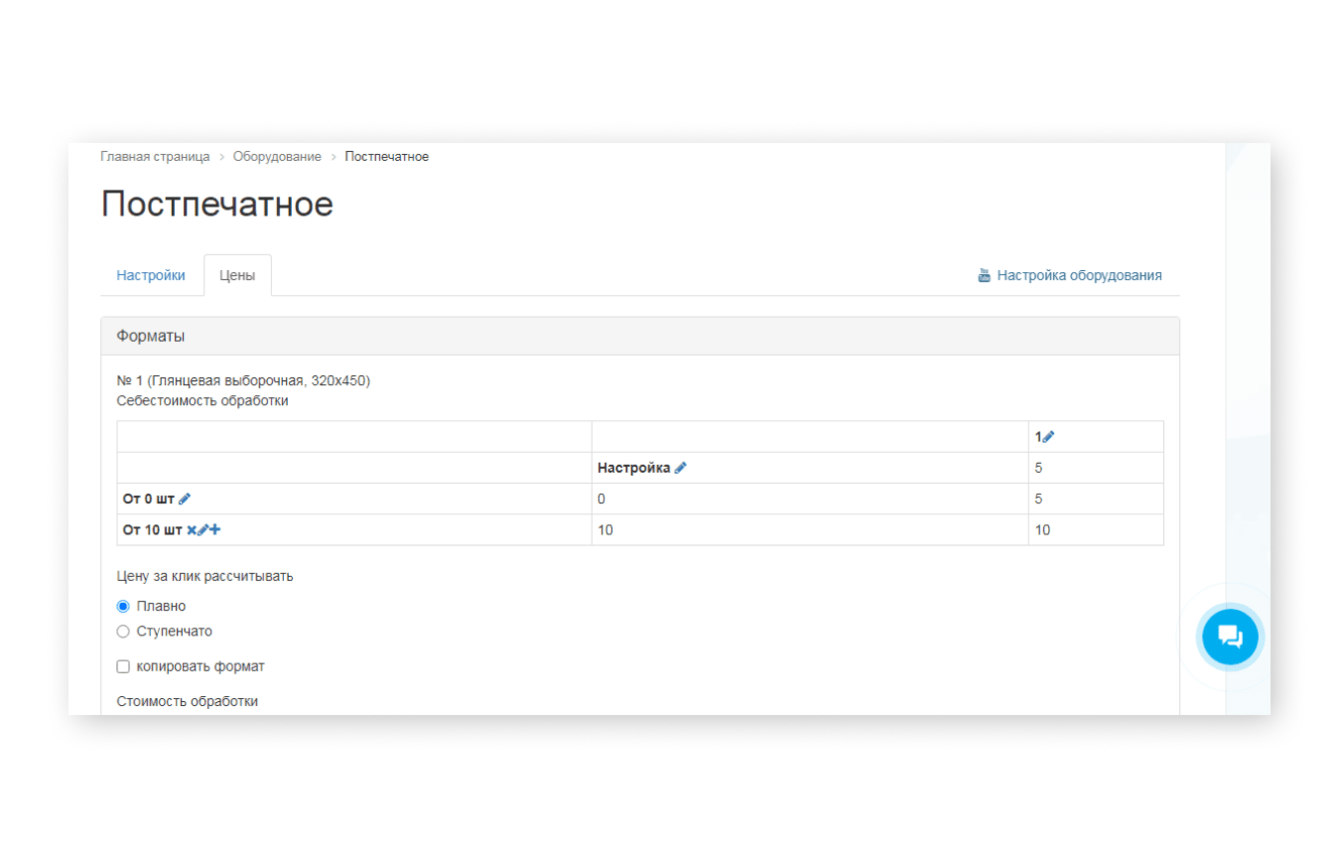The height and width of the screenshot is (859, 1340).
Task: Click the Постпечатное breadcrumb item
Action: pos(387,157)
